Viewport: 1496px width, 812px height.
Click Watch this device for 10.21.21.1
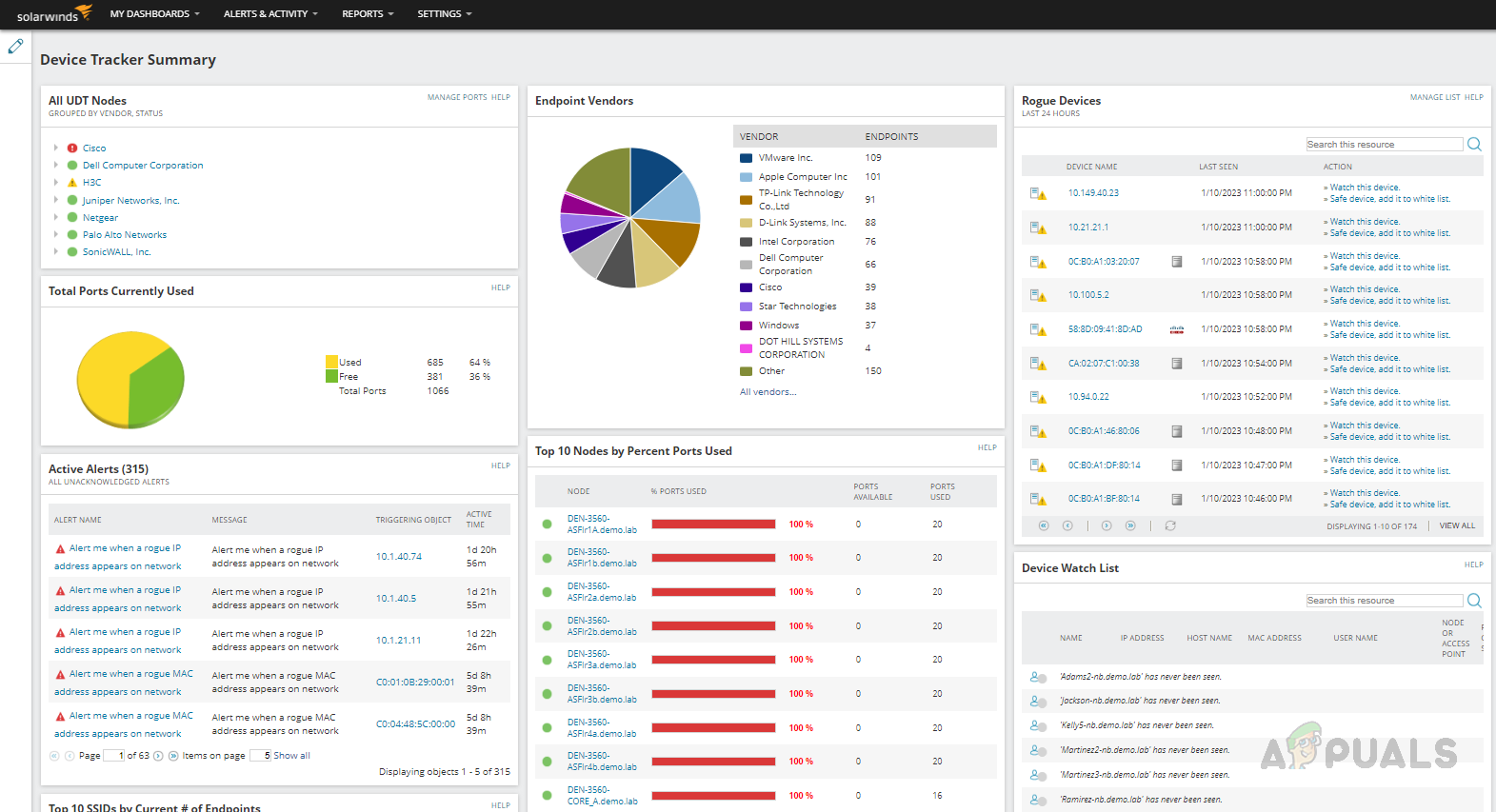(1365, 222)
